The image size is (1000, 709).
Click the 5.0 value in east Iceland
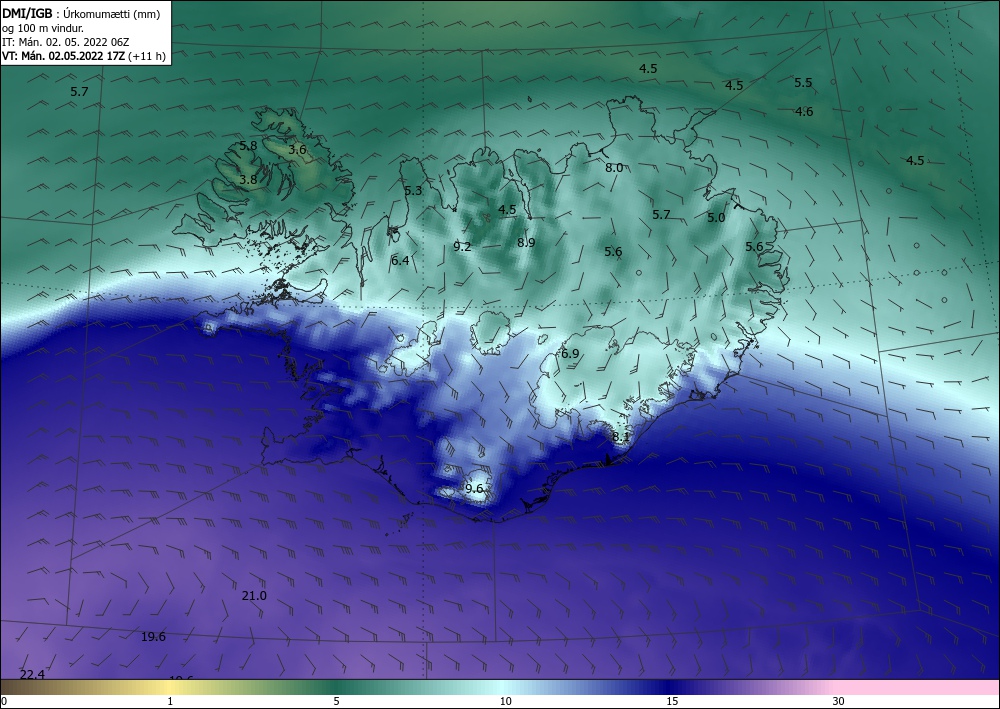716,217
